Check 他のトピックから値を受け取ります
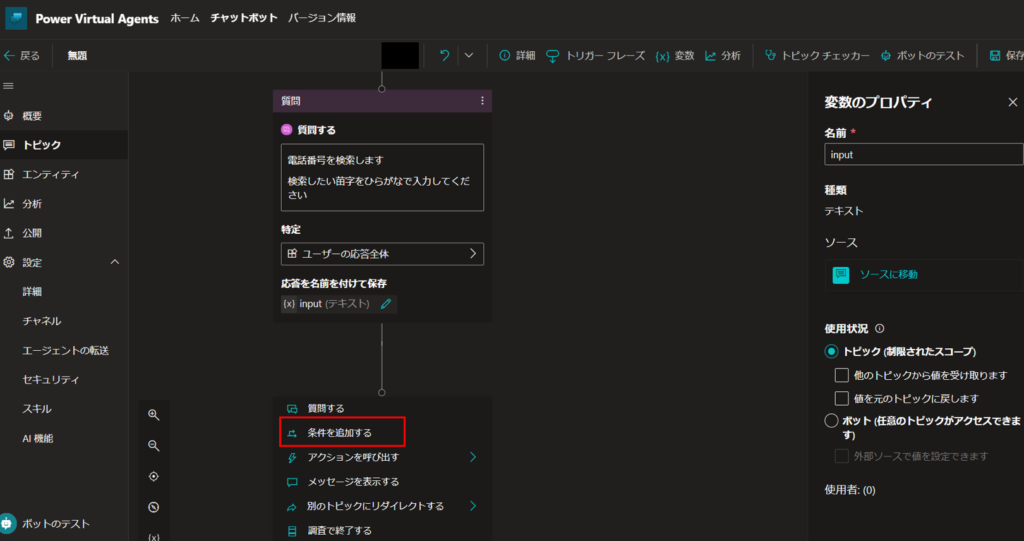This screenshot has height=541, width=1024. point(842,375)
